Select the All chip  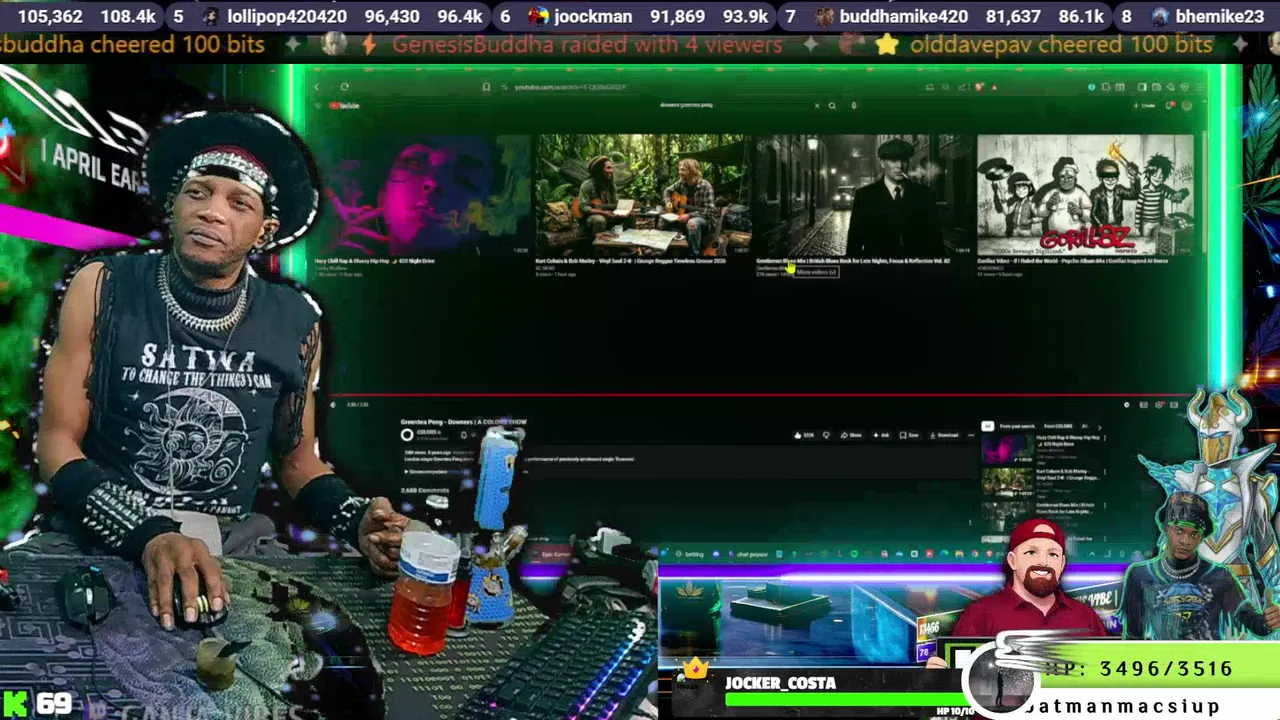[987, 426]
